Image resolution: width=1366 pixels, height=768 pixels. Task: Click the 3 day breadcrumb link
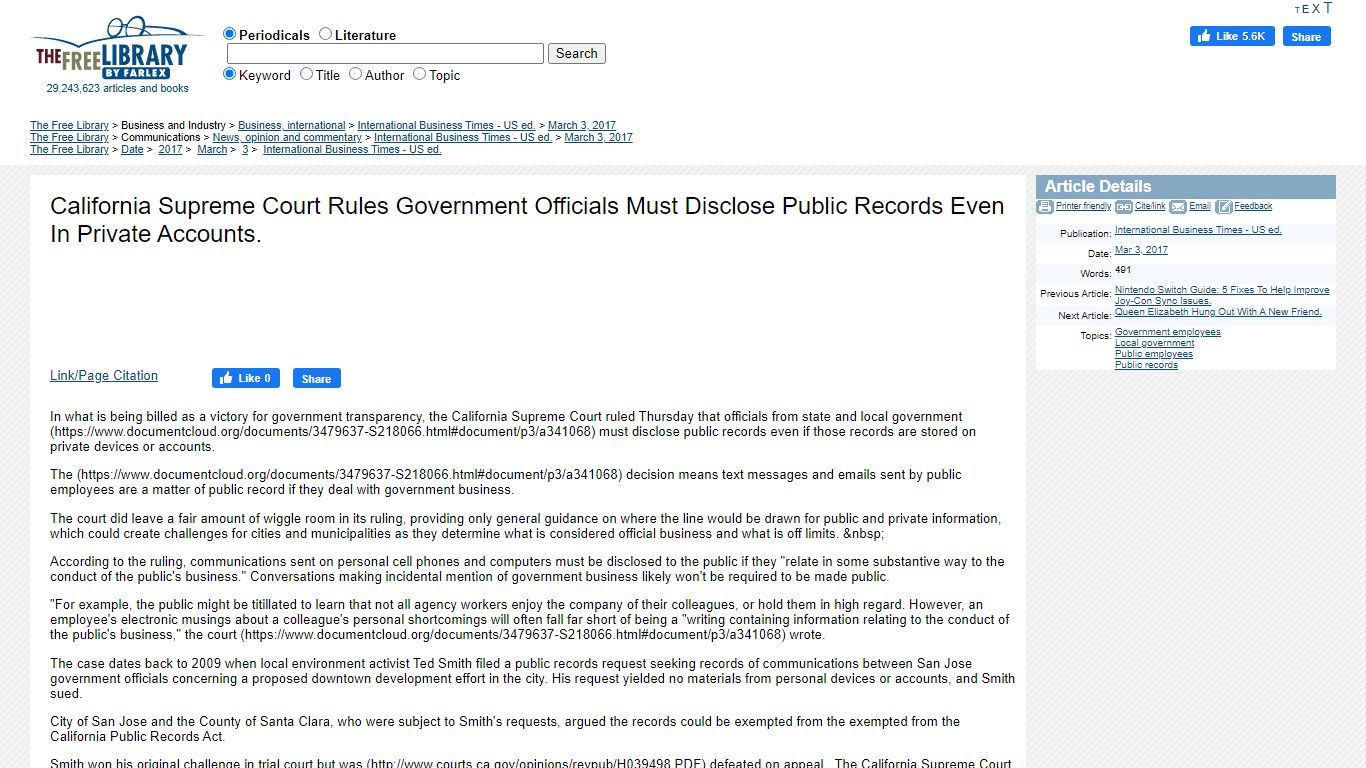pos(245,150)
